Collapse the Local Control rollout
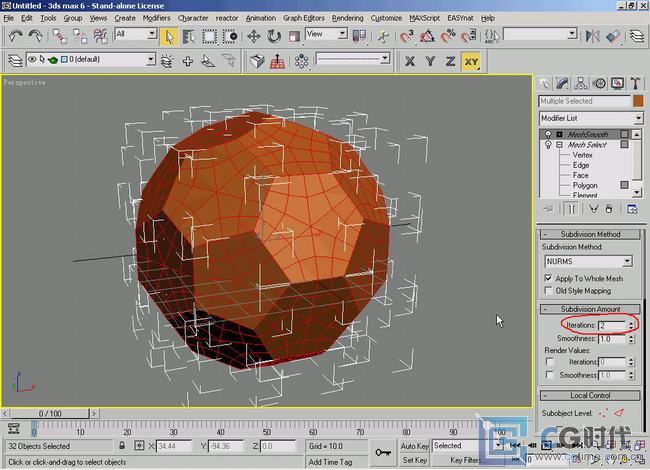Viewport: 650px width, 470px height. coord(590,395)
